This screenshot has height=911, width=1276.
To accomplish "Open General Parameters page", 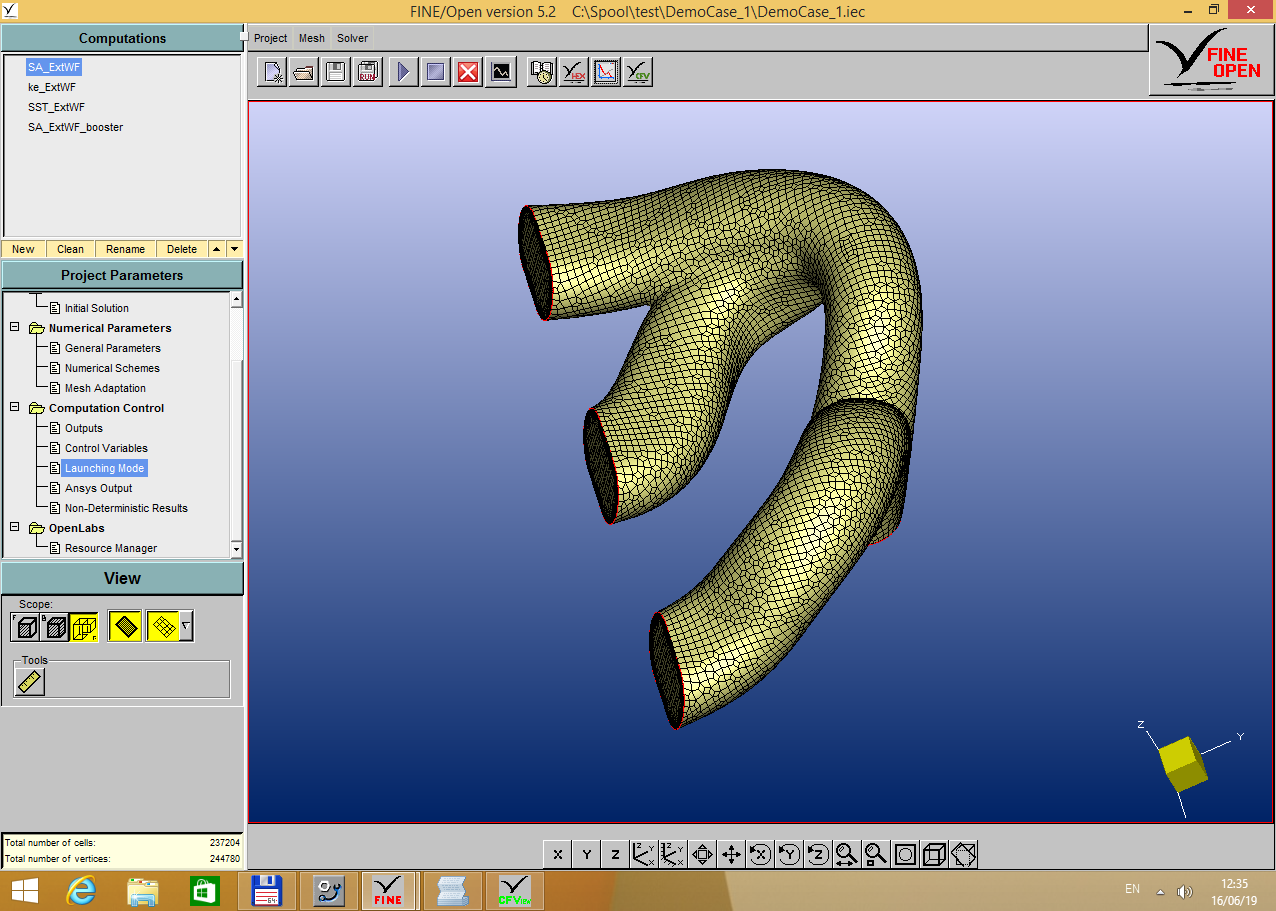I will pos(113,348).
